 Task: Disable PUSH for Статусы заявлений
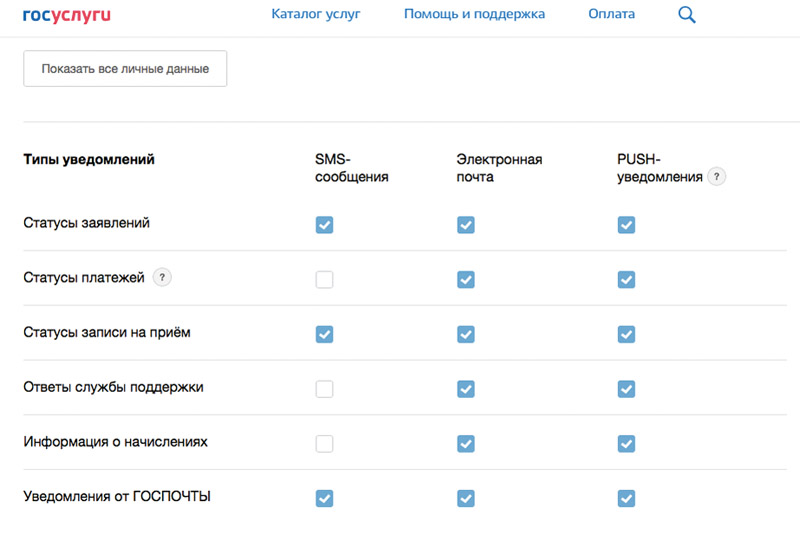pos(627,225)
